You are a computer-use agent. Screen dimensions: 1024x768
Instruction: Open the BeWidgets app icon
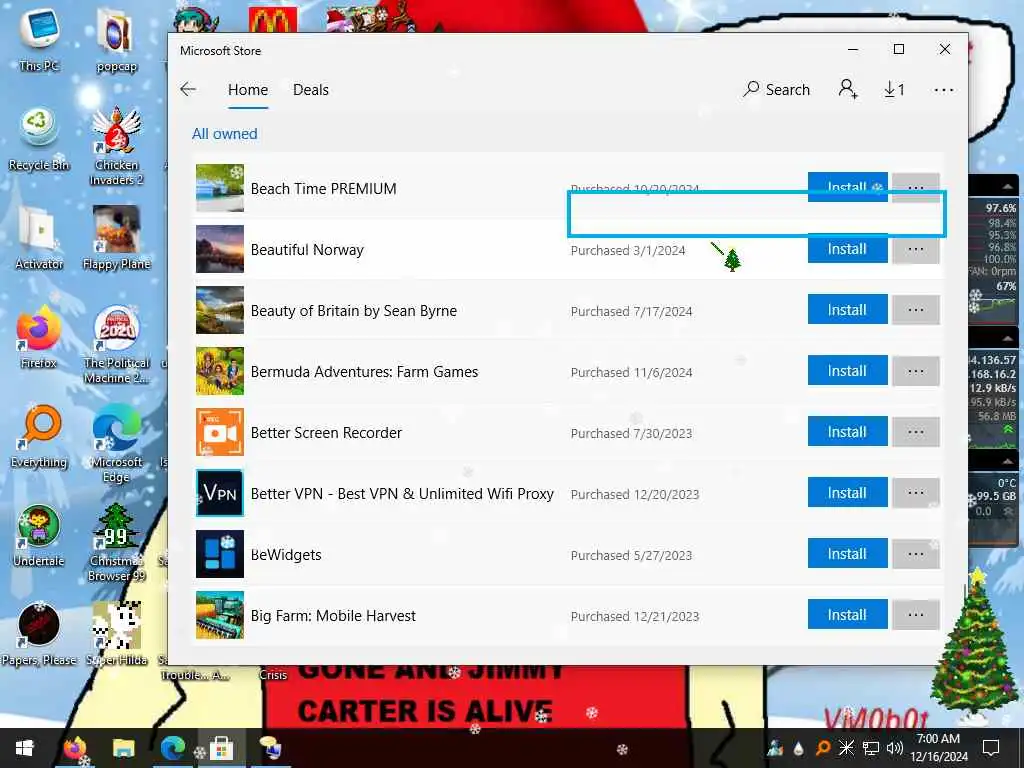219,554
